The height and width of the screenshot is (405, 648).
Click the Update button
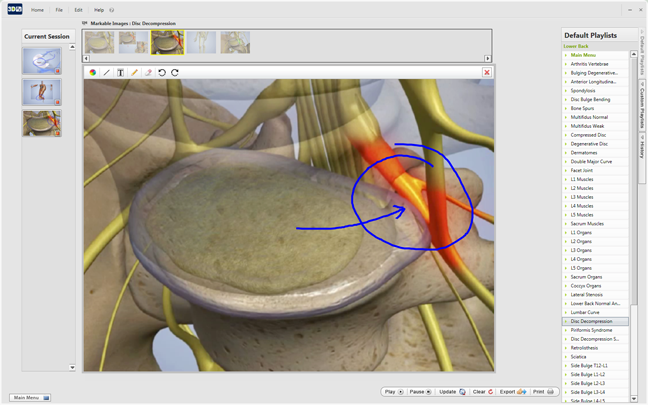tap(452, 392)
